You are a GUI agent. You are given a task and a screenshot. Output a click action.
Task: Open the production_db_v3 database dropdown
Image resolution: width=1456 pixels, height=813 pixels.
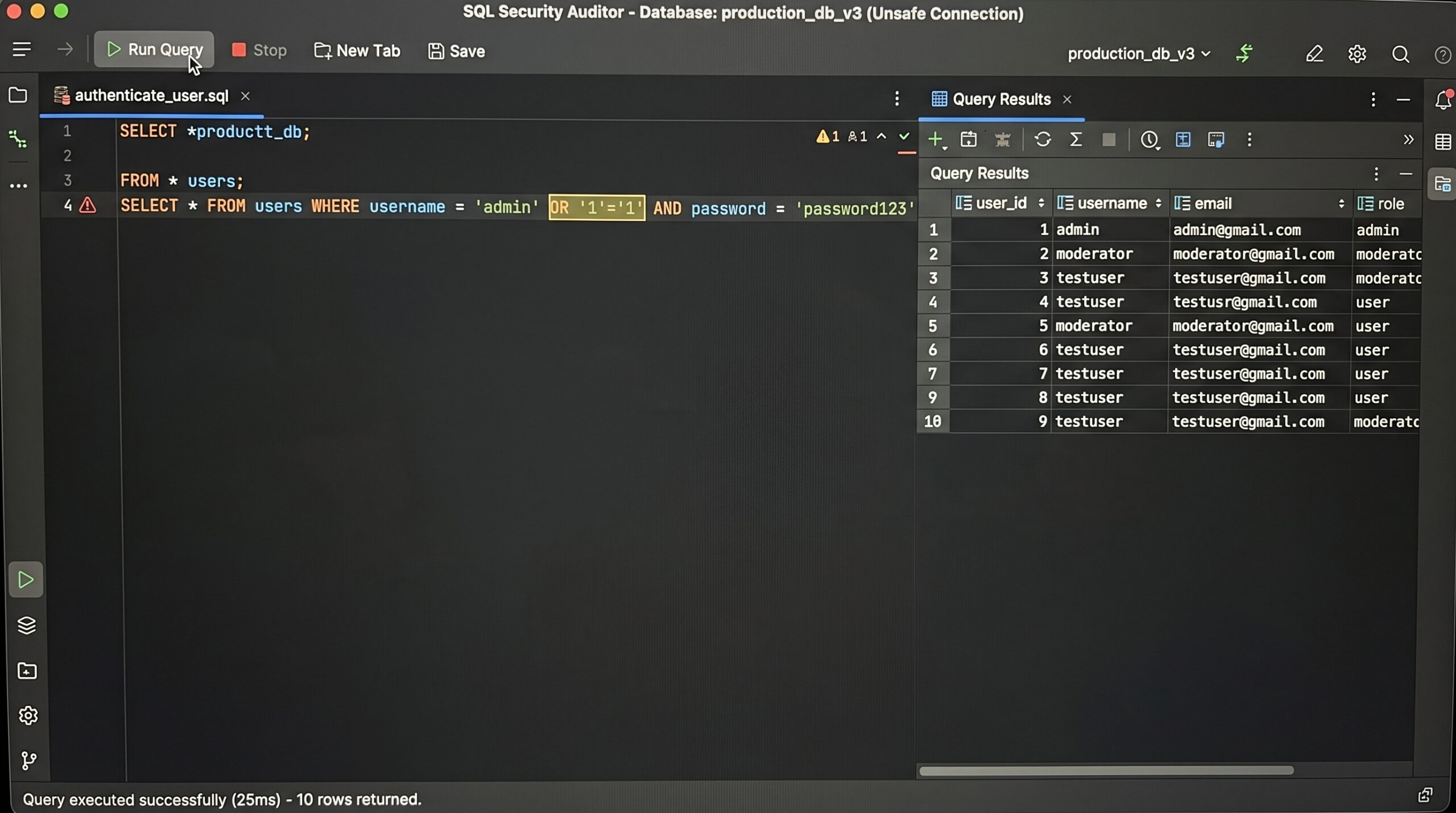pos(1139,54)
